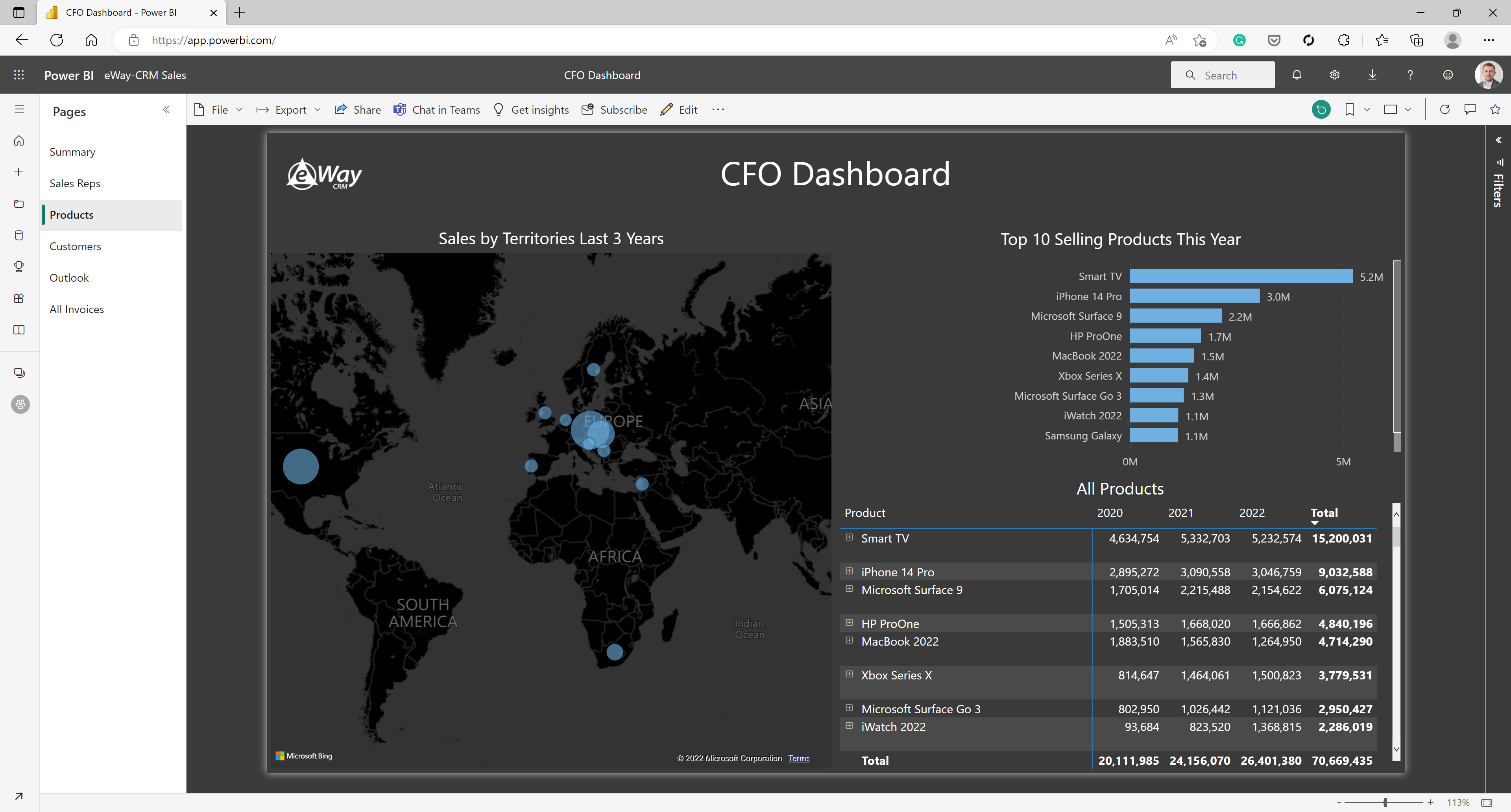Open the browser extensions puzzle icon
The image size is (1511, 812).
coord(1343,40)
